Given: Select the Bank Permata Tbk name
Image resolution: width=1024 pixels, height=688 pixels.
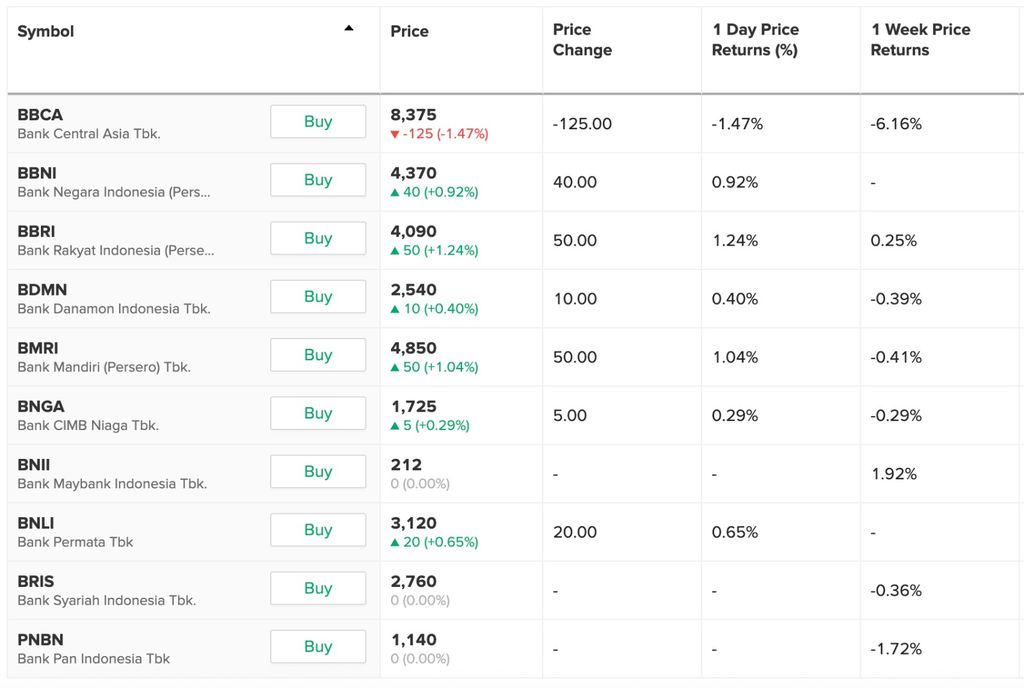Looking at the screenshot, I should point(75,542).
